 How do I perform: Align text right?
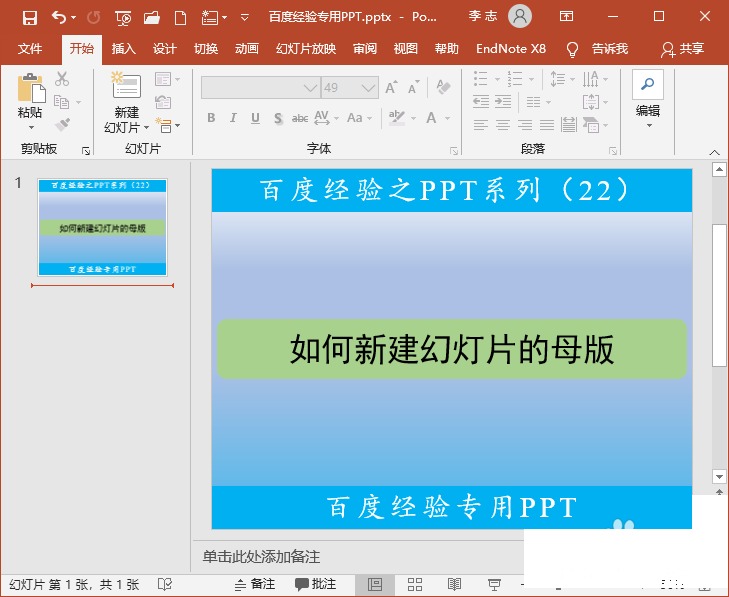pos(525,125)
